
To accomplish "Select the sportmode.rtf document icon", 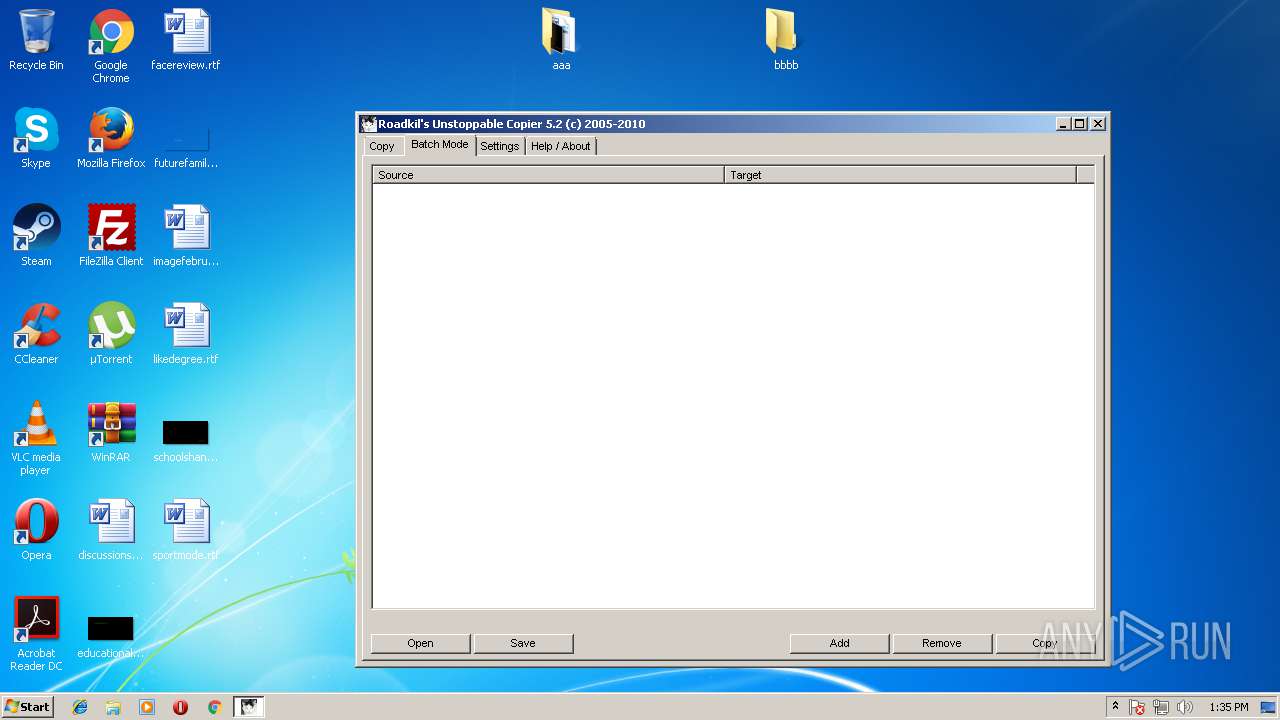I will (186, 530).
